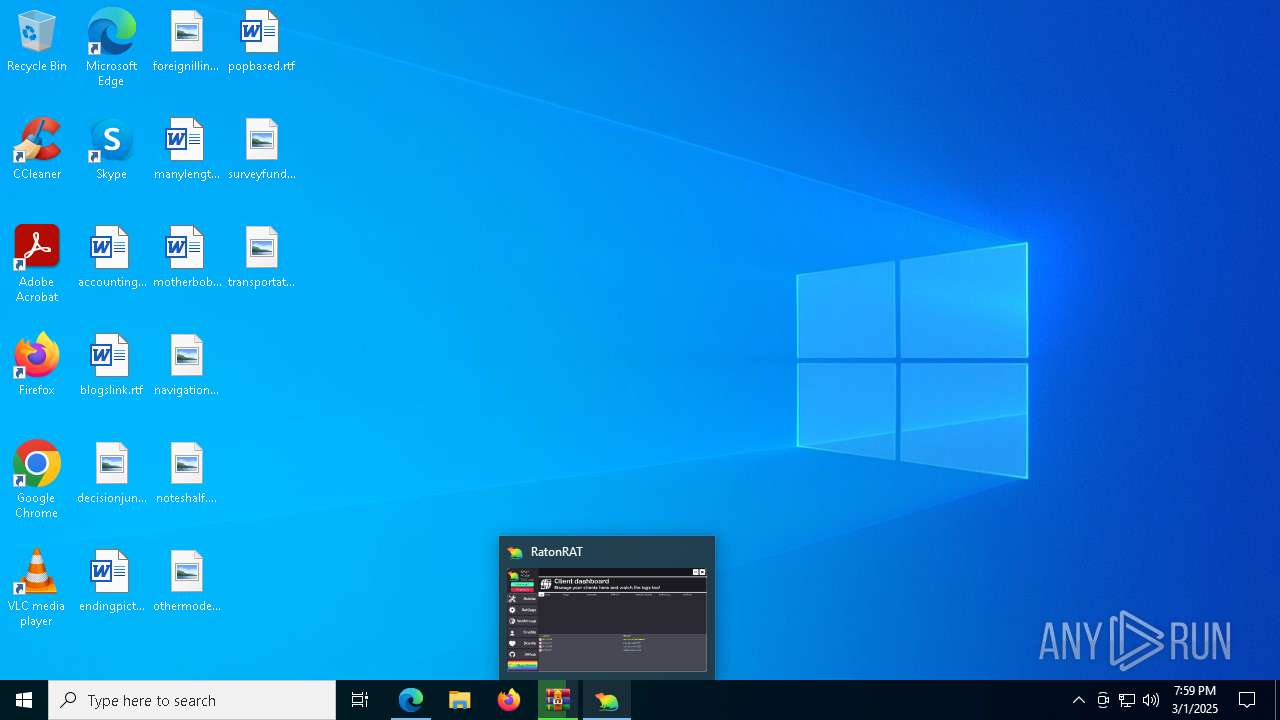Select the Adobe Acrobat desktop shortcut
Screen dimensions: 1280x720
pyautogui.click(x=37, y=264)
